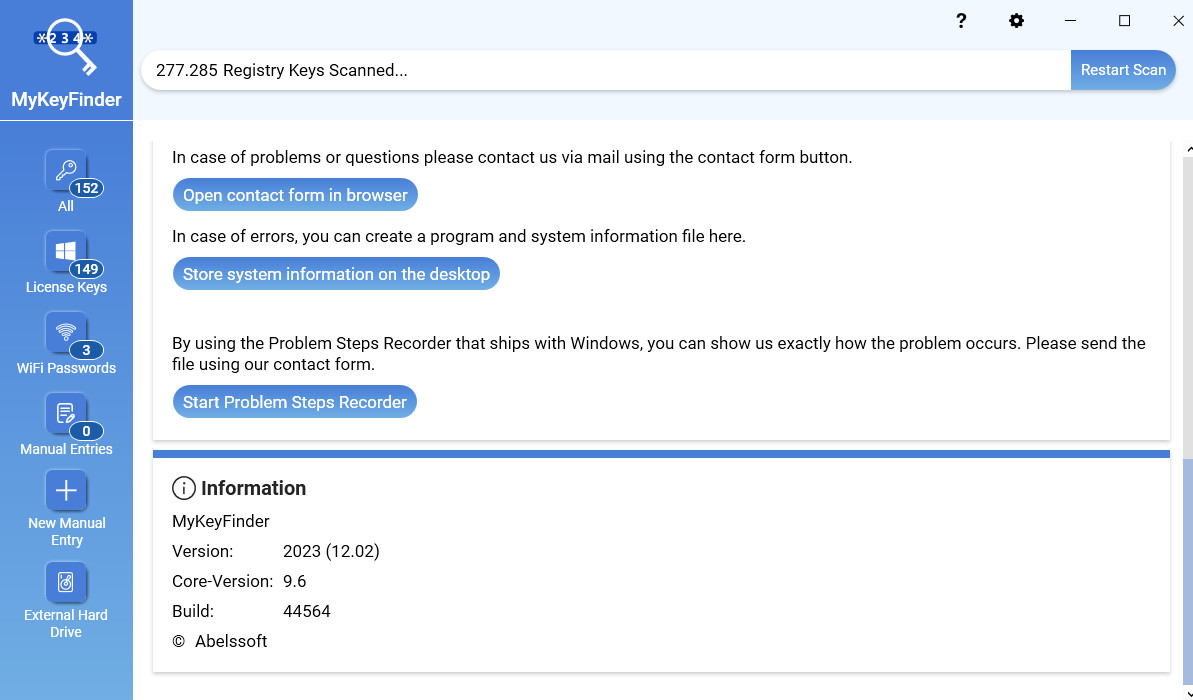This screenshot has height=700, width=1193.
Task: Restart the registry scan
Action: (x=1123, y=70)
